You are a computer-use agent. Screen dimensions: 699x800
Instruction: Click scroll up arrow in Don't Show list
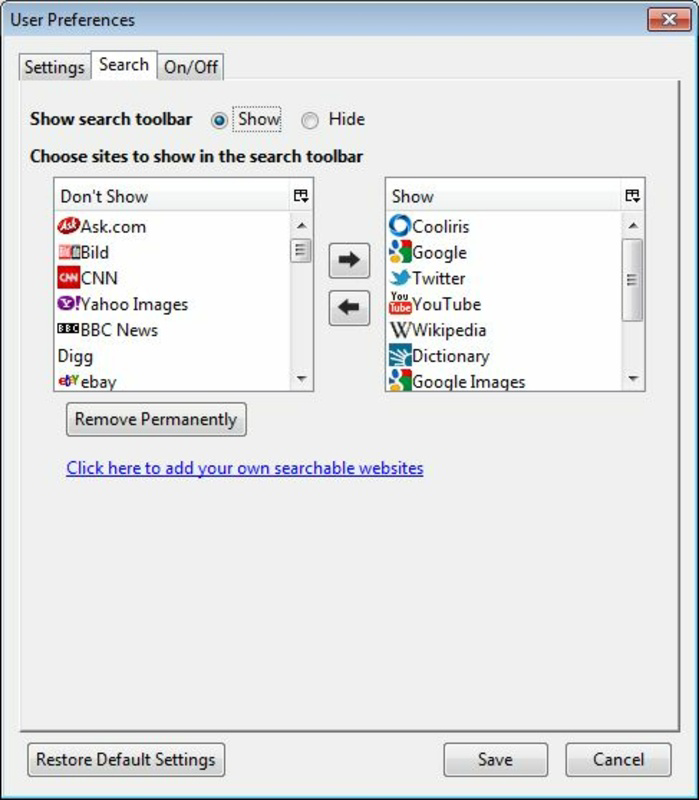pyautogui.click(x=301, y=225)
